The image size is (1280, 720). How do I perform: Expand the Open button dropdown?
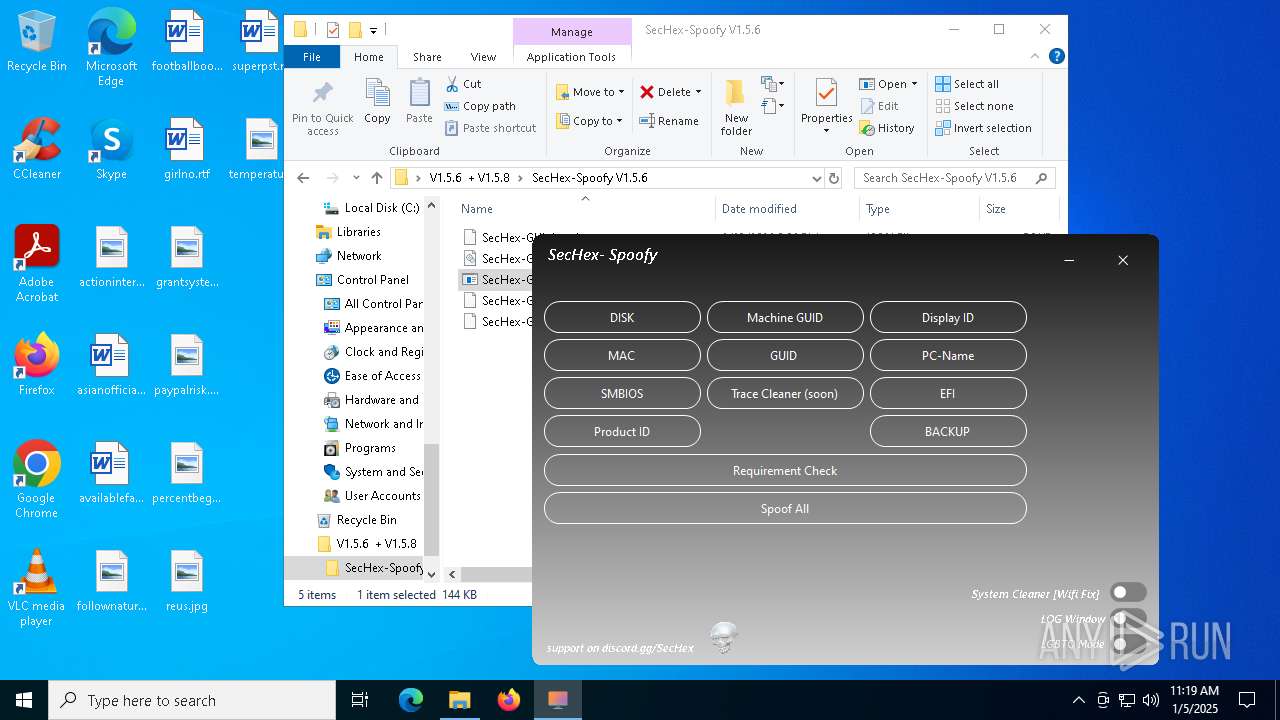[x=914, y=84]
